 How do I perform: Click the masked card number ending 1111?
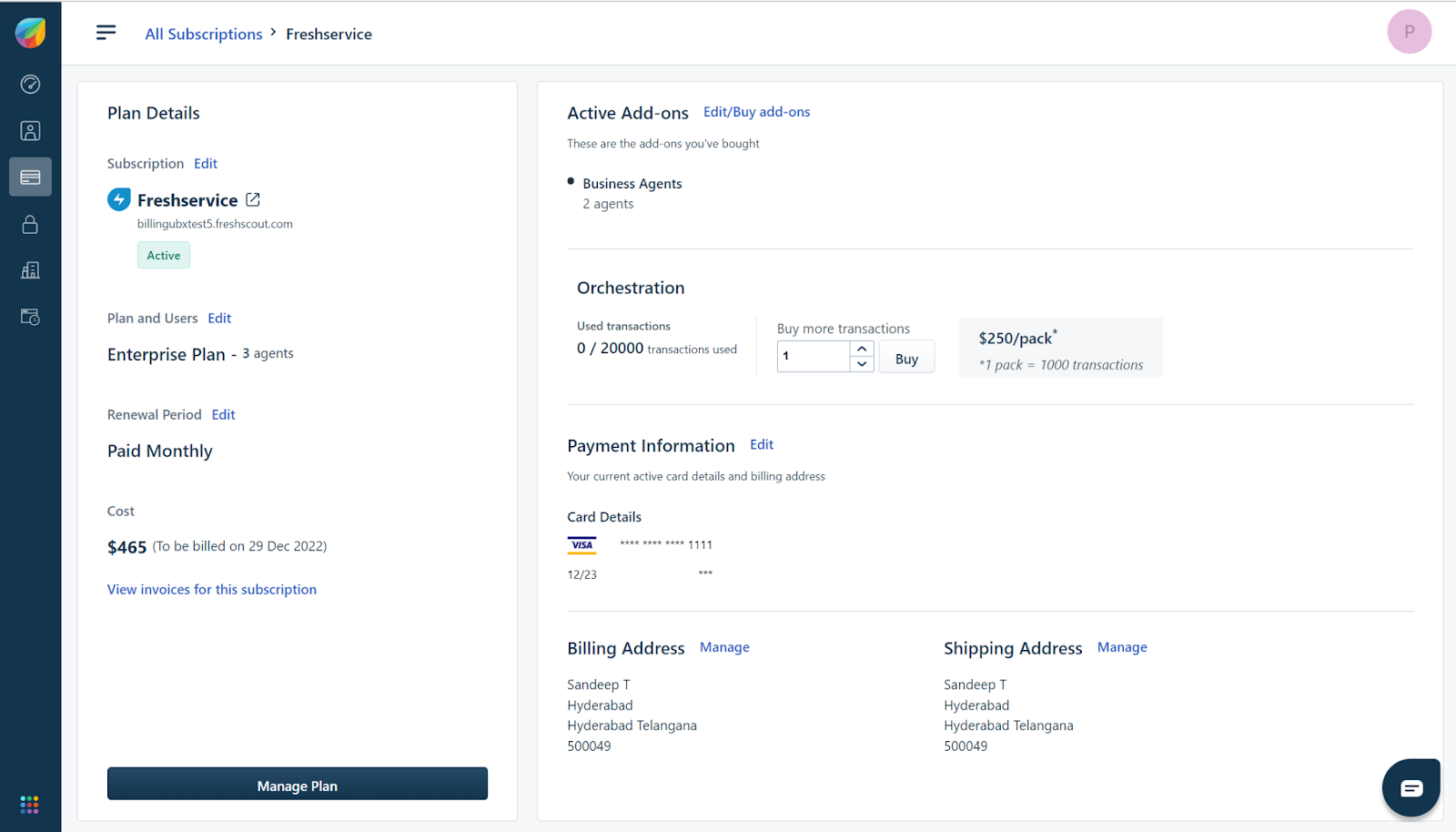(666, 544)
